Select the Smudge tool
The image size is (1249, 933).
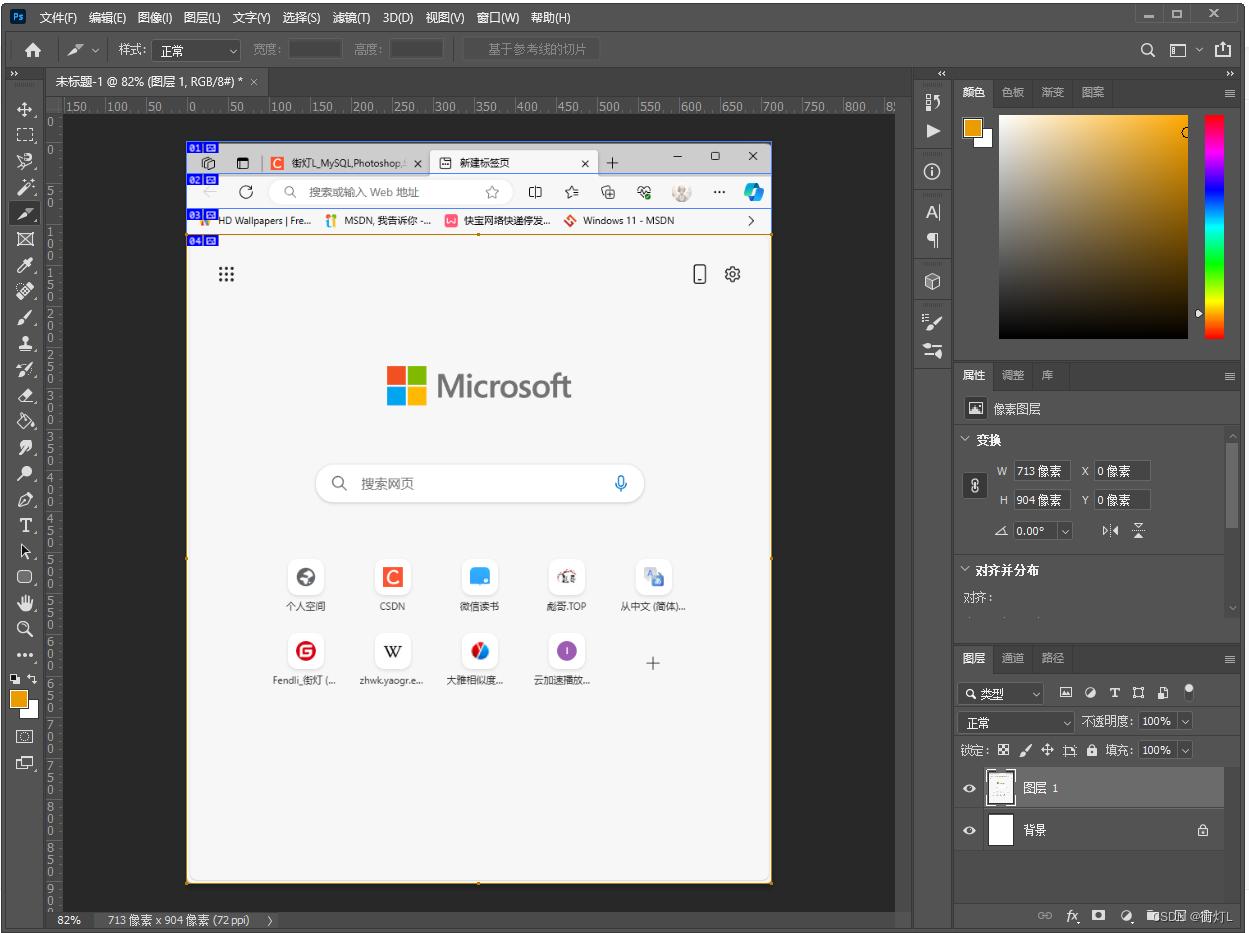(25, 447)
